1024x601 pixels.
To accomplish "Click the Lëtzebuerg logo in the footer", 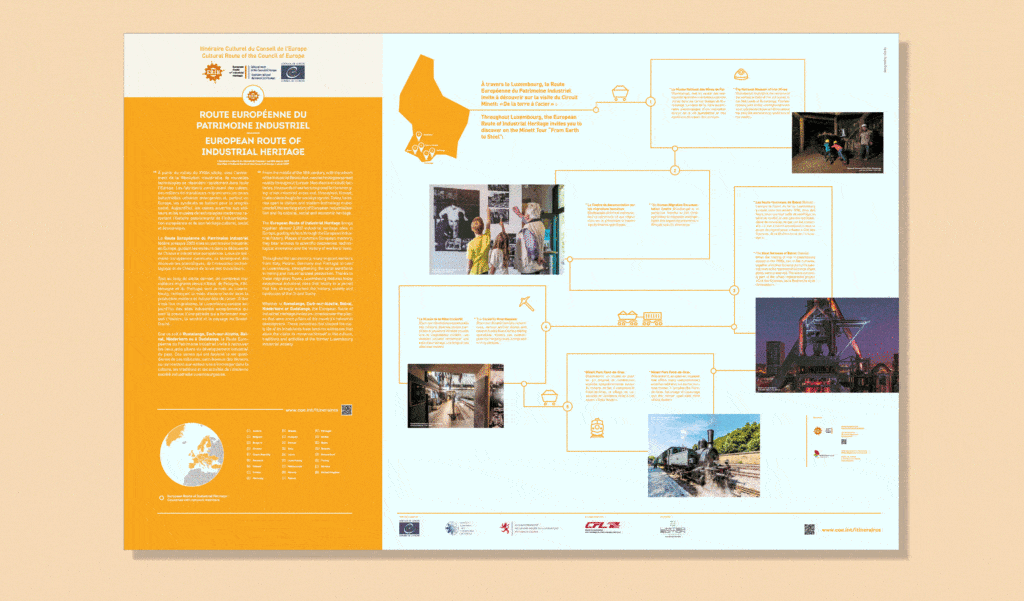I will coord(672,529).
